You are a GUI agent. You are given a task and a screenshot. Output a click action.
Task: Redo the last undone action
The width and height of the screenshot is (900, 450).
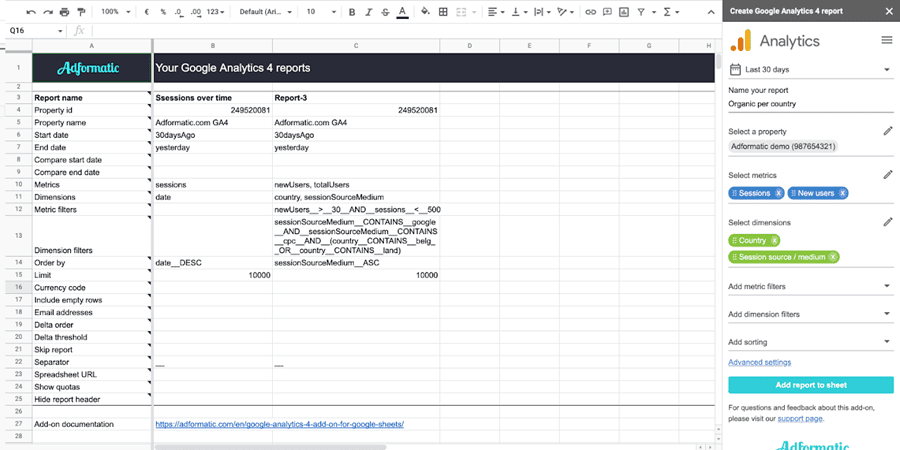(x=48, y=11)
